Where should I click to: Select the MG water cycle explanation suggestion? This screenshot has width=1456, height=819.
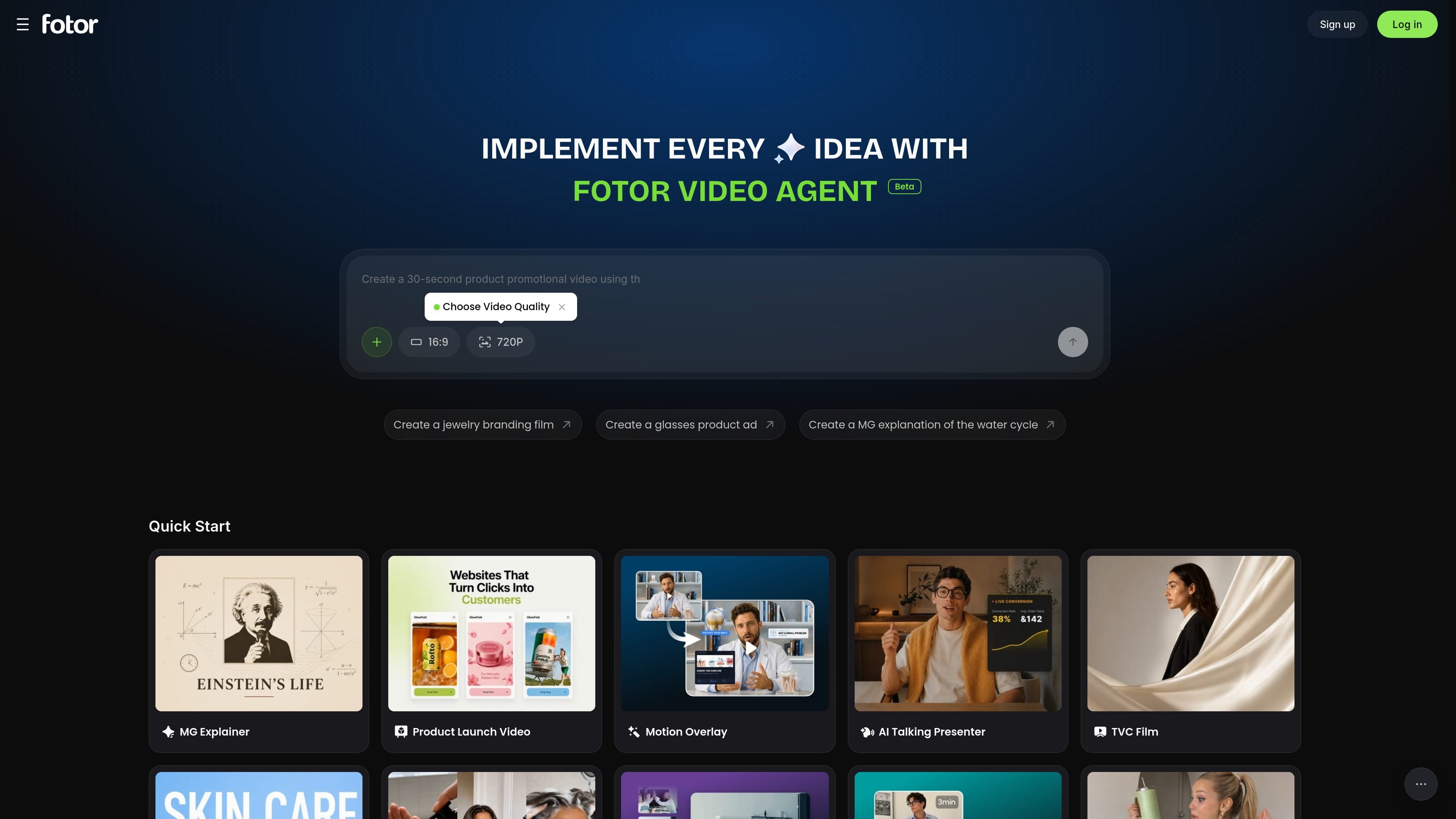(932, 425)
